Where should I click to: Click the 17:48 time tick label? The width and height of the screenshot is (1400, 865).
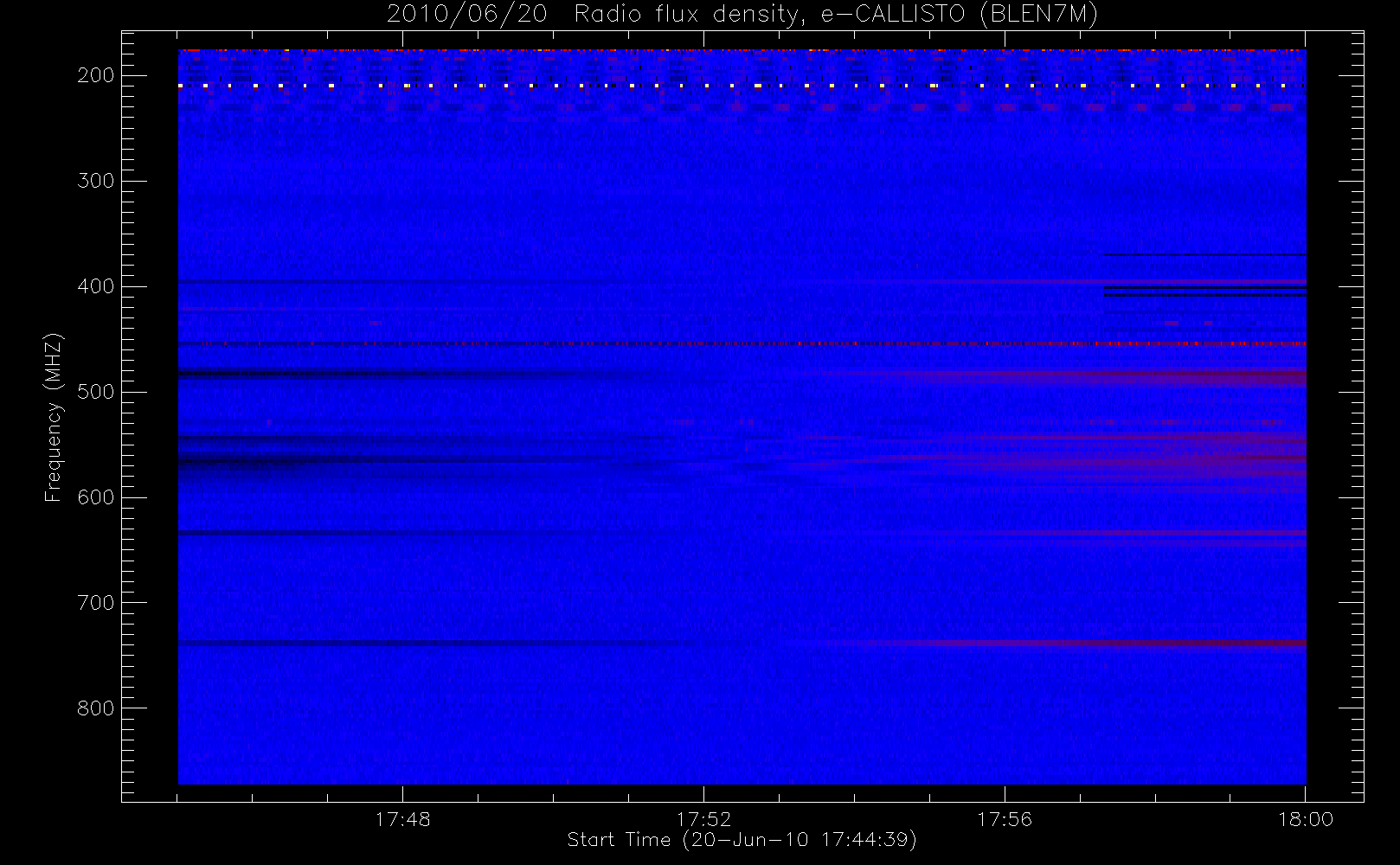[x=402, y=819]
